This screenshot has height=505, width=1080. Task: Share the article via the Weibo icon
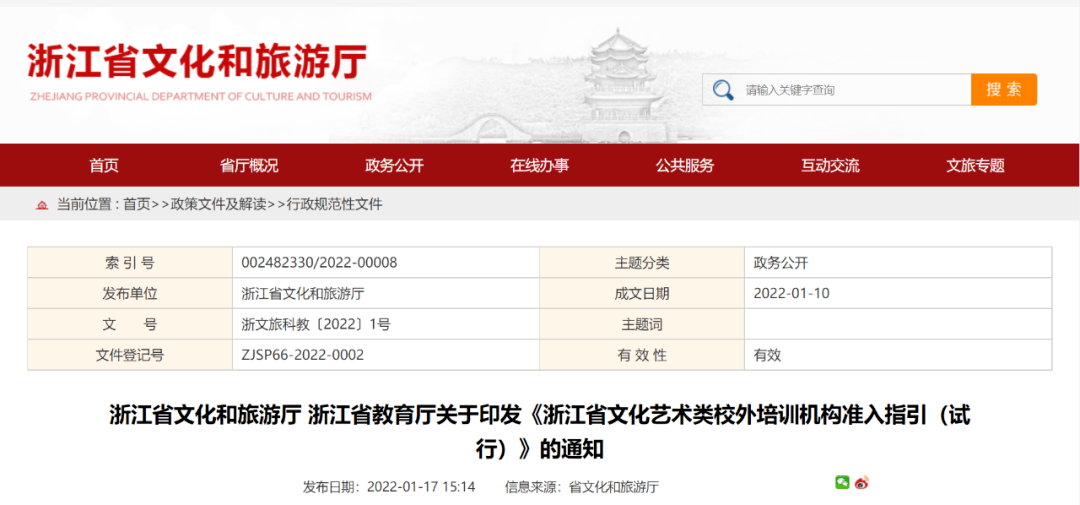click(862, 483)
